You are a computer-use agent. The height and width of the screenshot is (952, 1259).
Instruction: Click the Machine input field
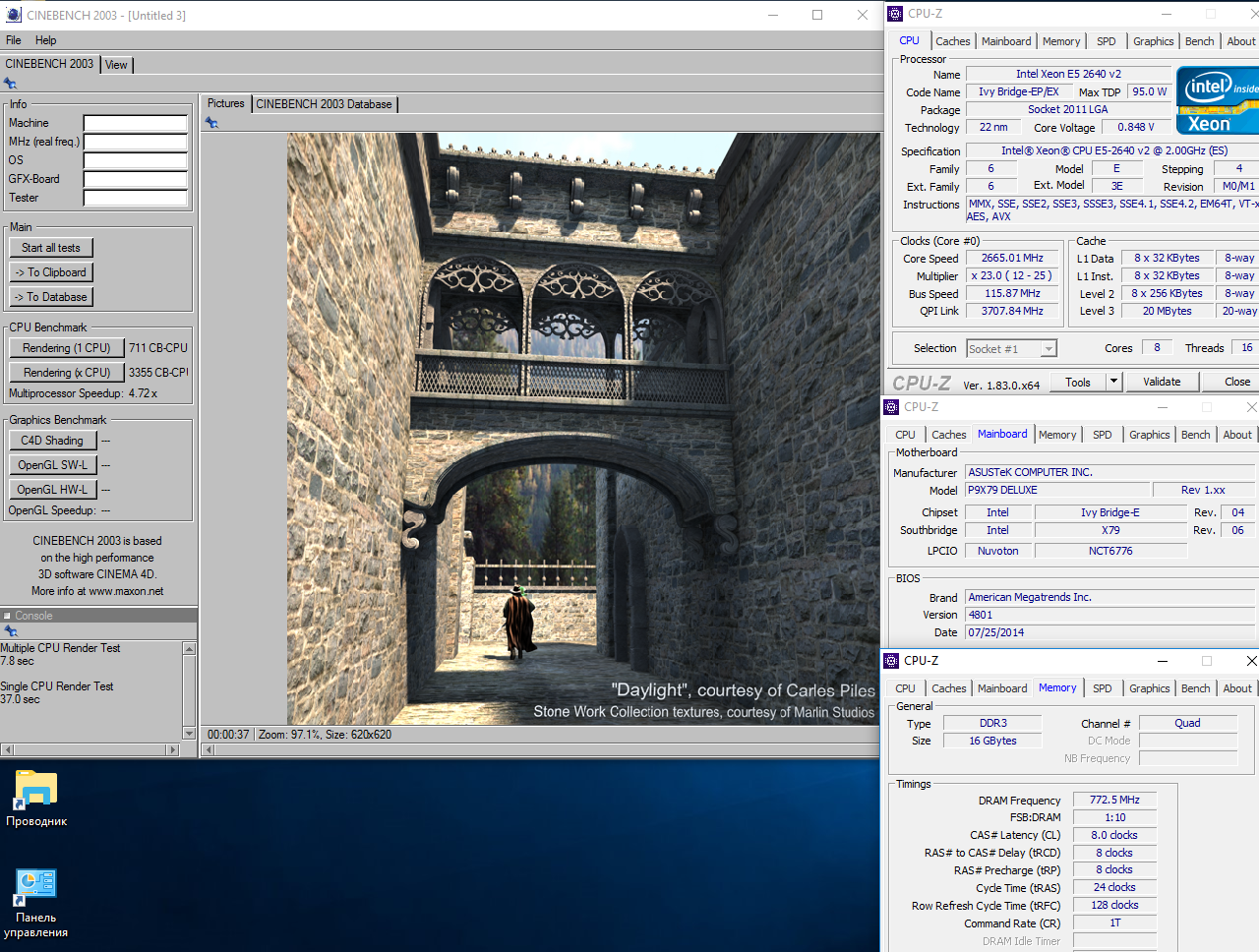click(x=135, y=123)
